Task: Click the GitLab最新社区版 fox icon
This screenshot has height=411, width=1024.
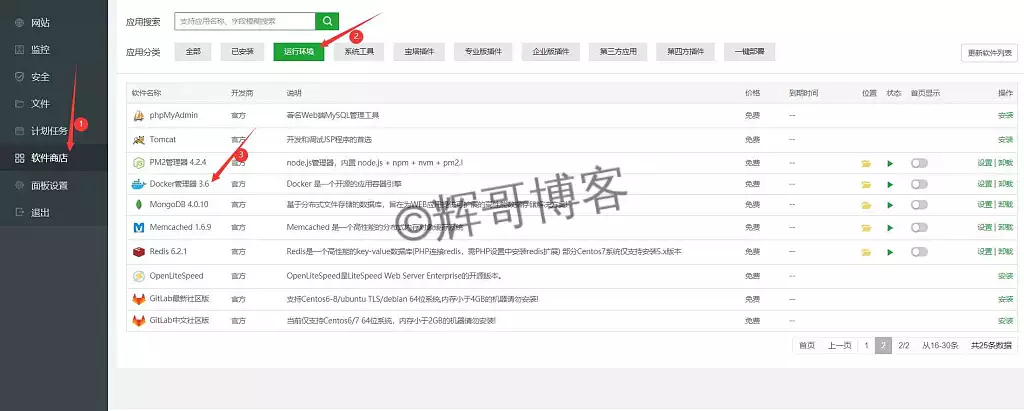Action: coord(138,299)
